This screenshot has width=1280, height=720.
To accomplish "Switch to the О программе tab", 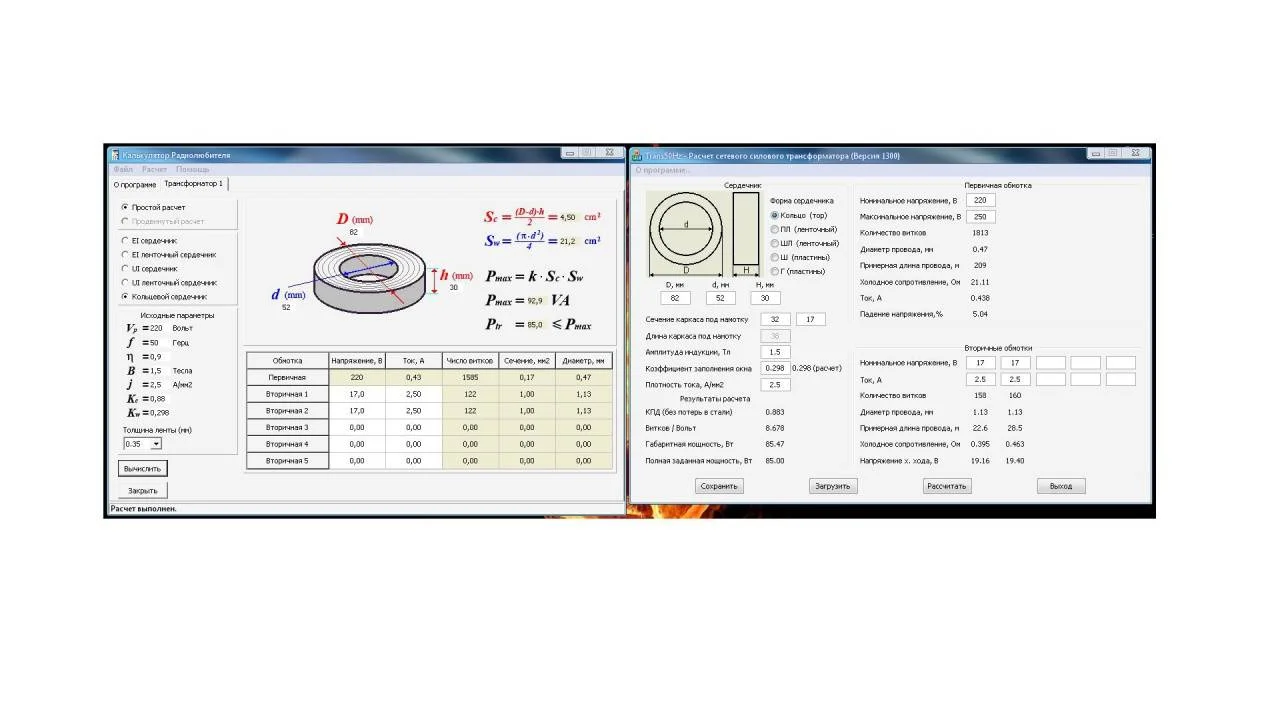I will [134, 184].
